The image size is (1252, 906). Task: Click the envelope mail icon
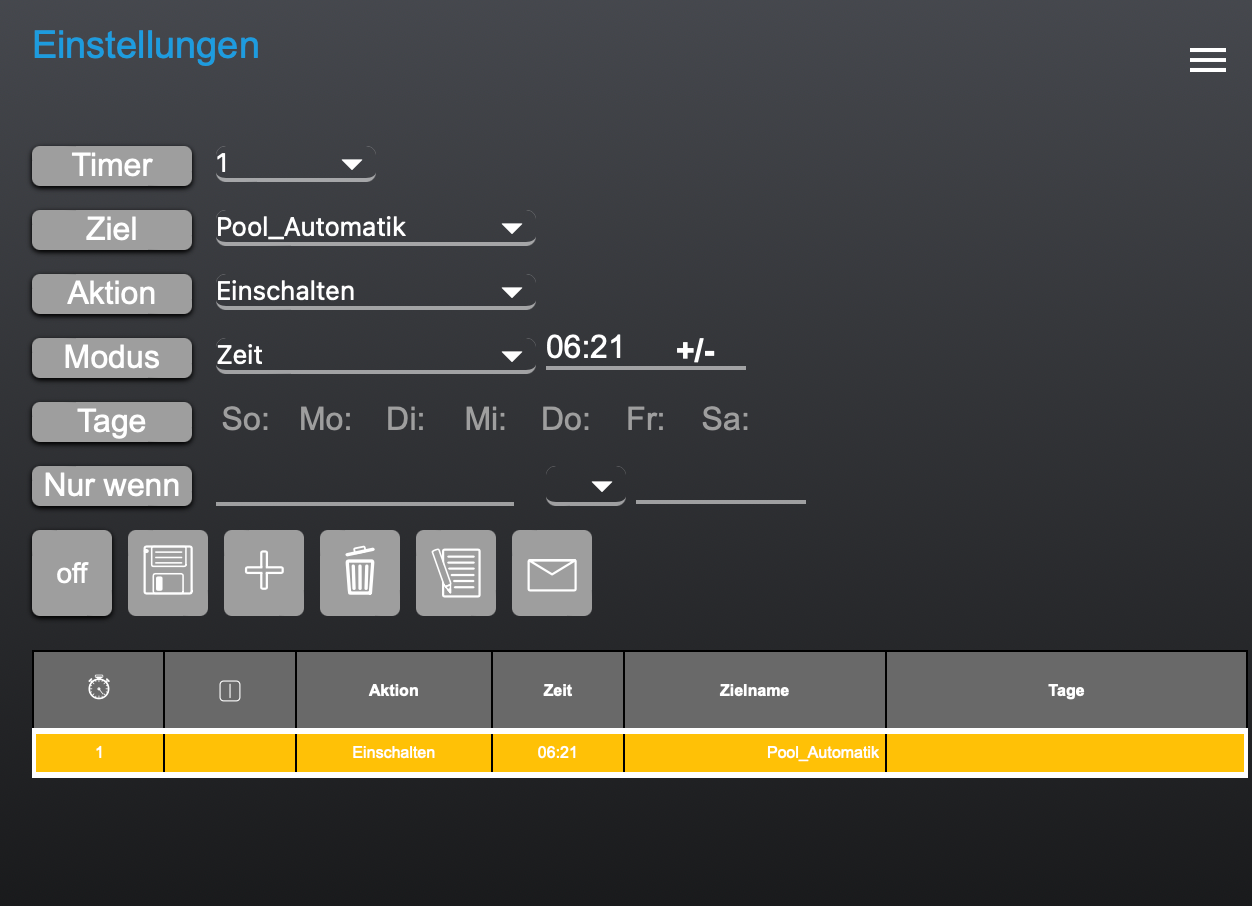pyautogui.click(x=552, y=573)
